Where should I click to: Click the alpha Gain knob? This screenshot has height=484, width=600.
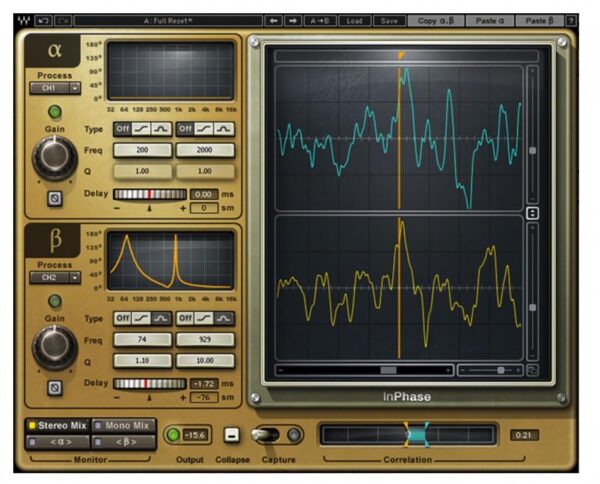click(x=55, y=158)
